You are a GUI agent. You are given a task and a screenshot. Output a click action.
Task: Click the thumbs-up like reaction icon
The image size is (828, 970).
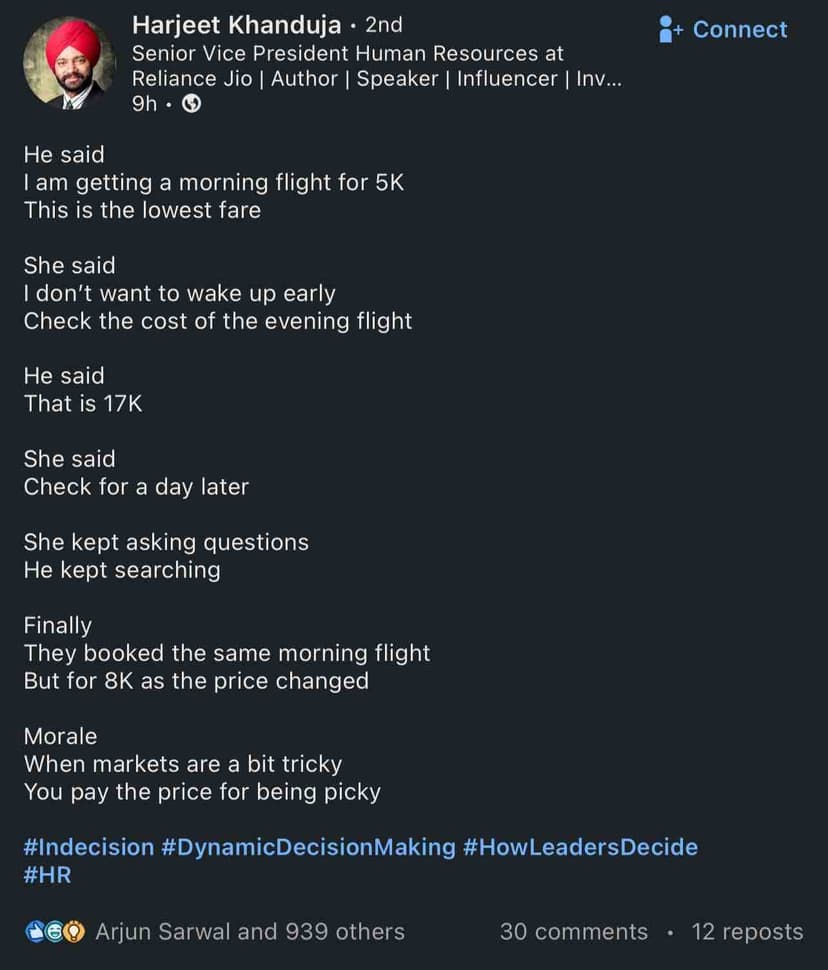[35, 932]
